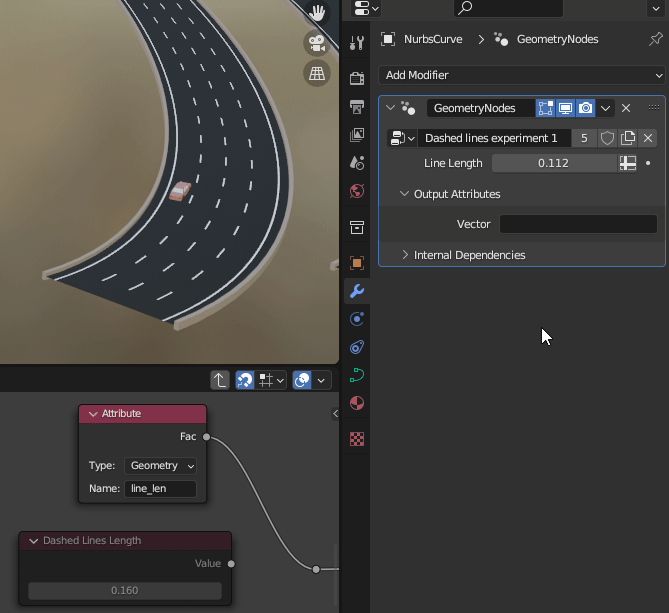
Task: Toggle Line Length attribute input mode
Action: 627,163
